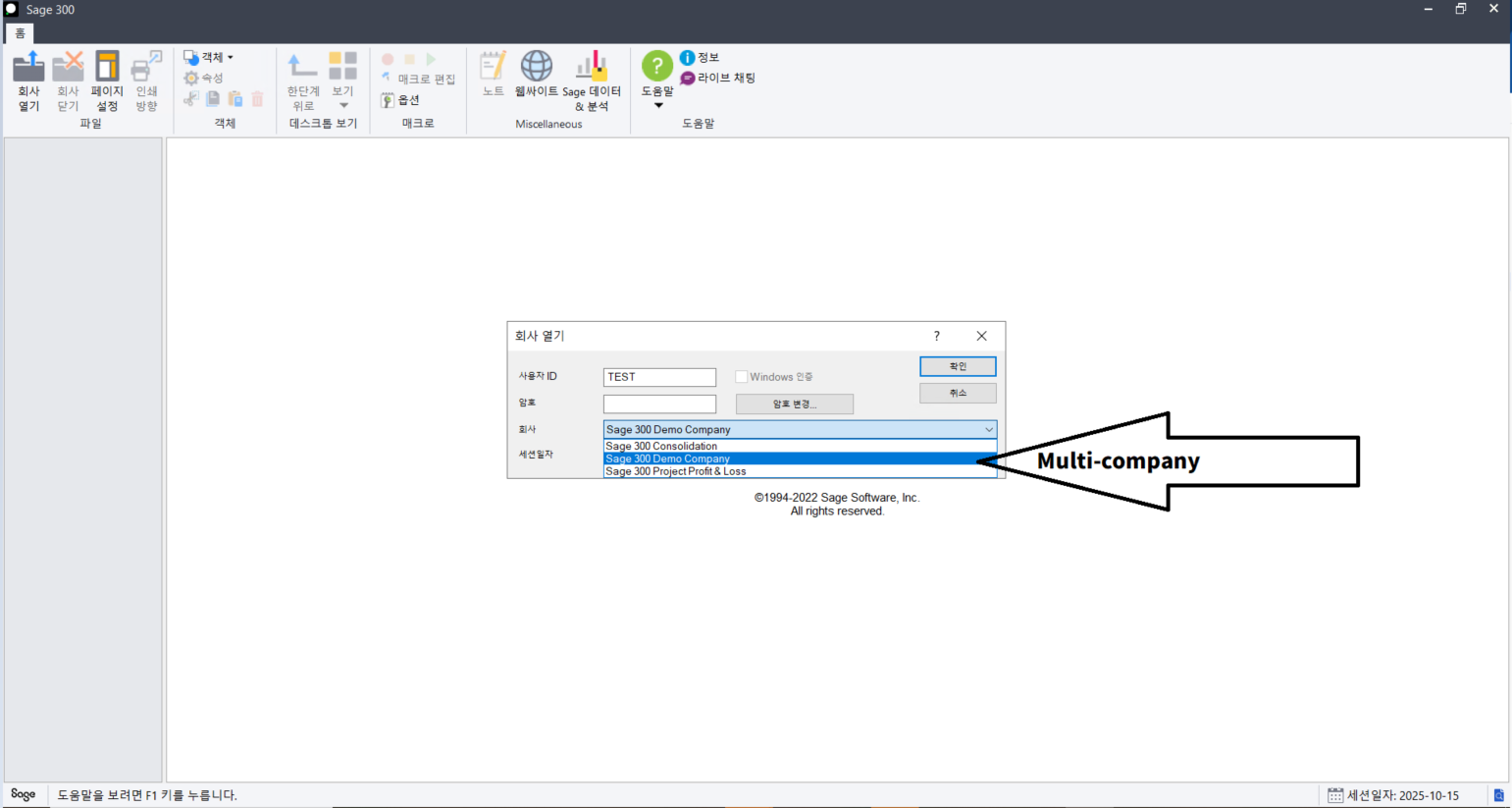
Task: Click the cut scissors icon in 객체 group
Action: 191,99
